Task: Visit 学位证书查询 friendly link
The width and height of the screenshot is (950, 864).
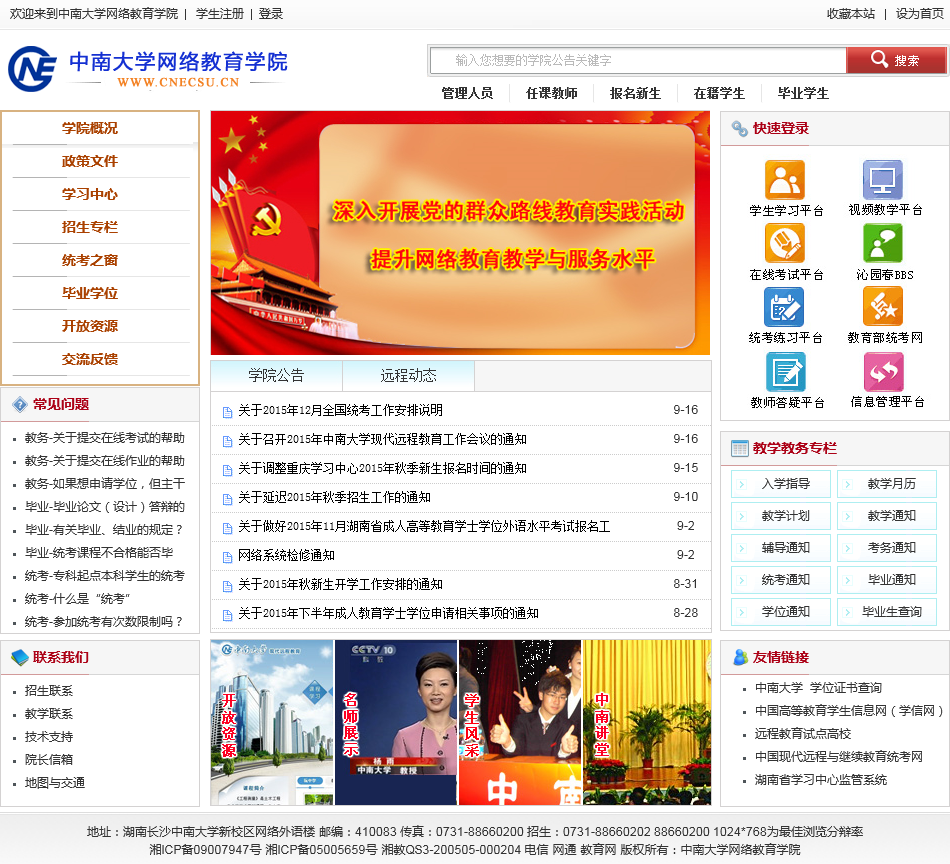Action: [846, 688]
